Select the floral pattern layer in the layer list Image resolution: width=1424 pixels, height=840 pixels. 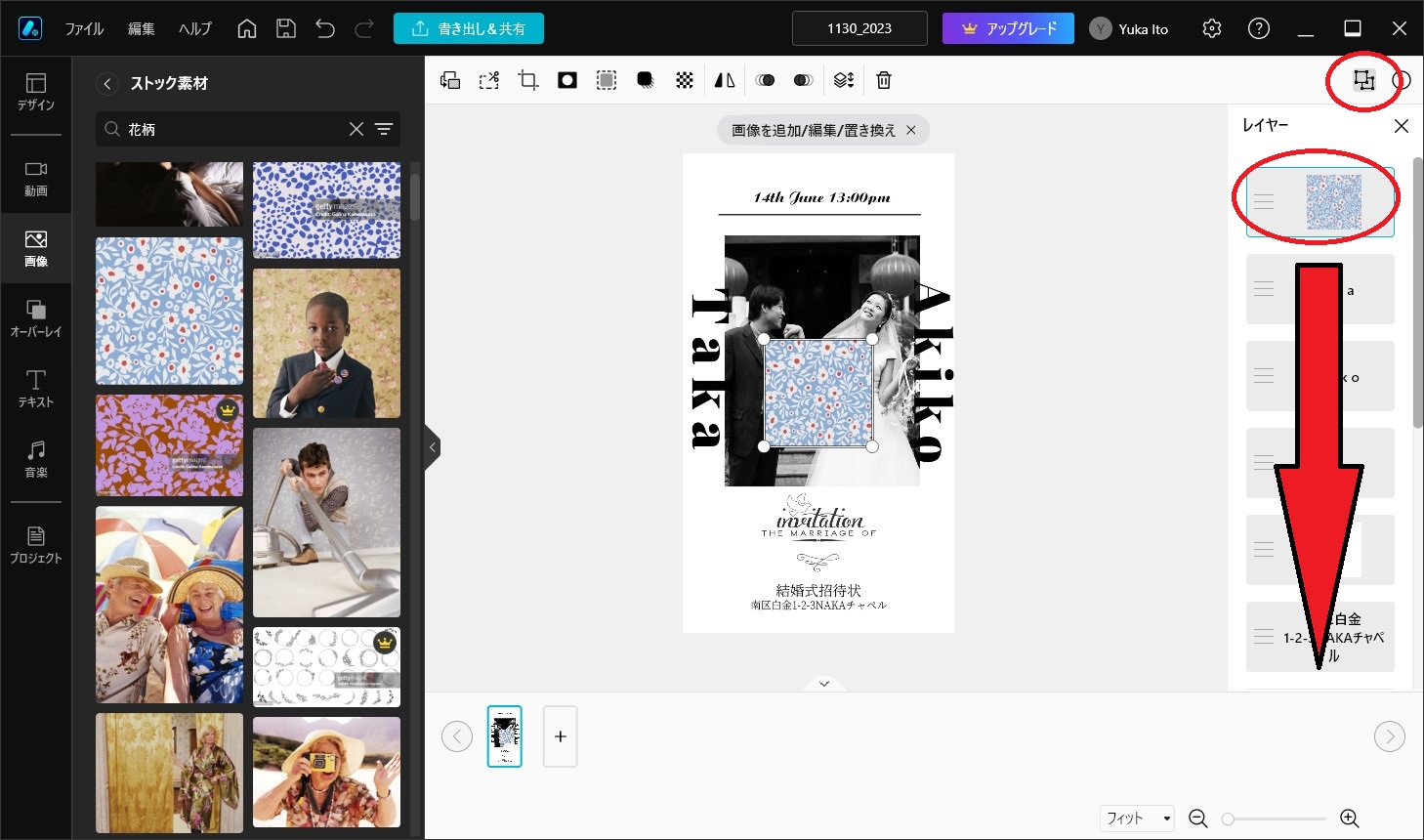point(1320,202)
